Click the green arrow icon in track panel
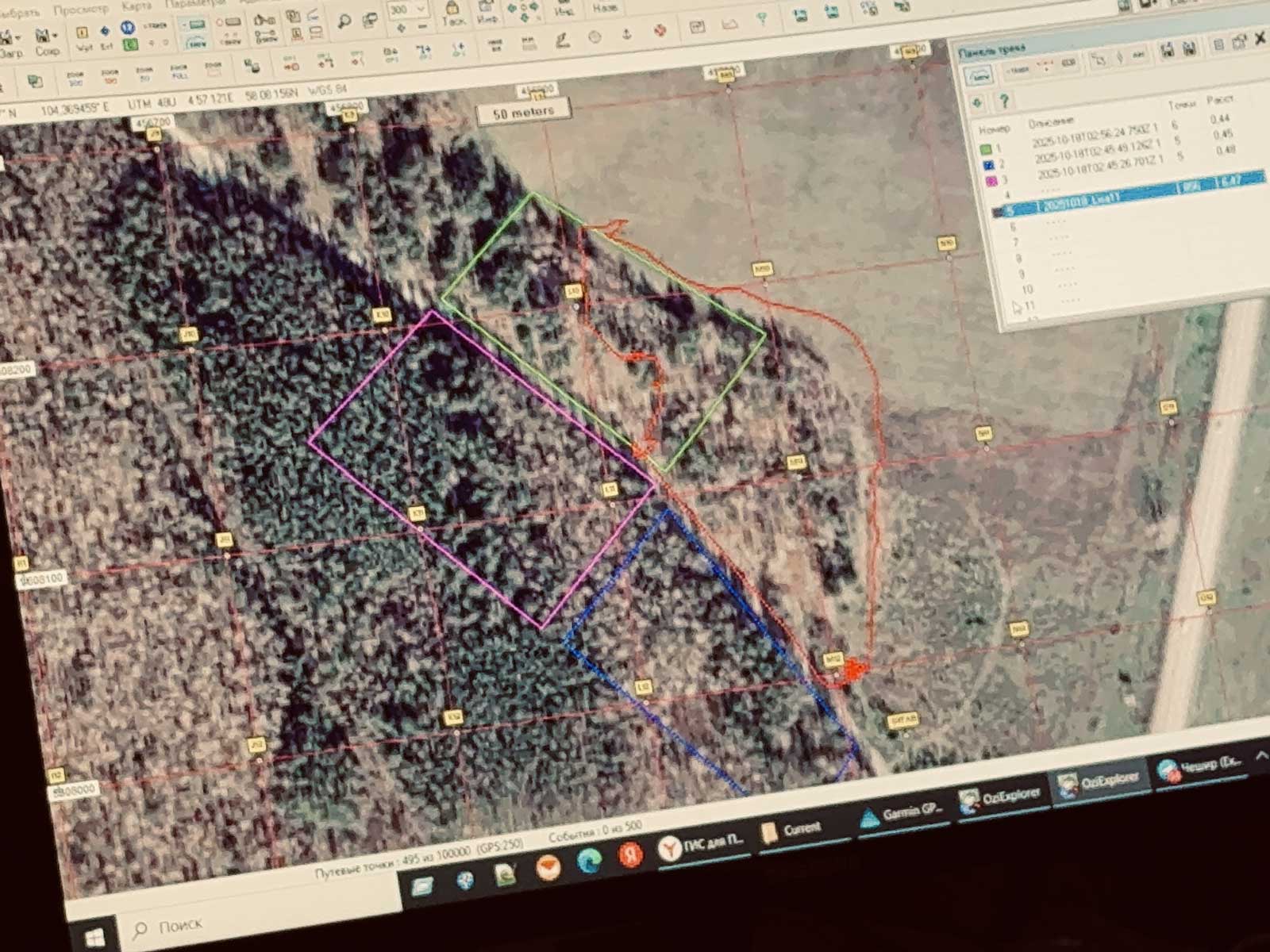This screenshot has width=1270, height=952. (977, 102)
